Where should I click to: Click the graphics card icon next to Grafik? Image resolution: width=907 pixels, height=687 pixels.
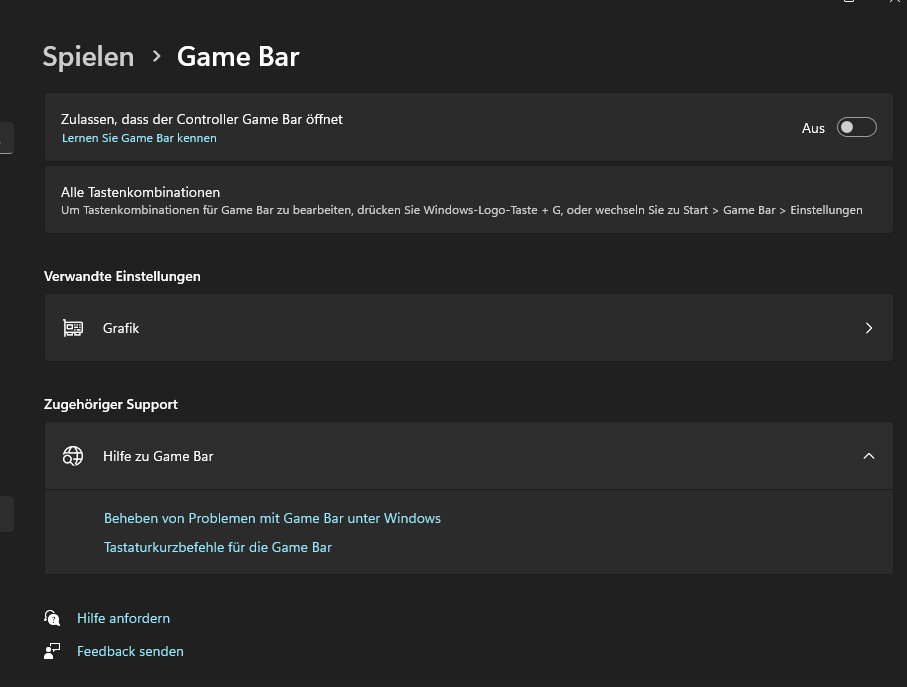[73, 328]
